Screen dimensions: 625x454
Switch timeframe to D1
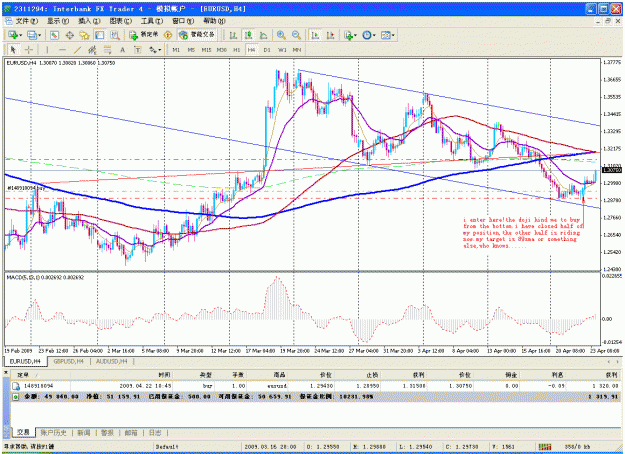coord(267,50)
